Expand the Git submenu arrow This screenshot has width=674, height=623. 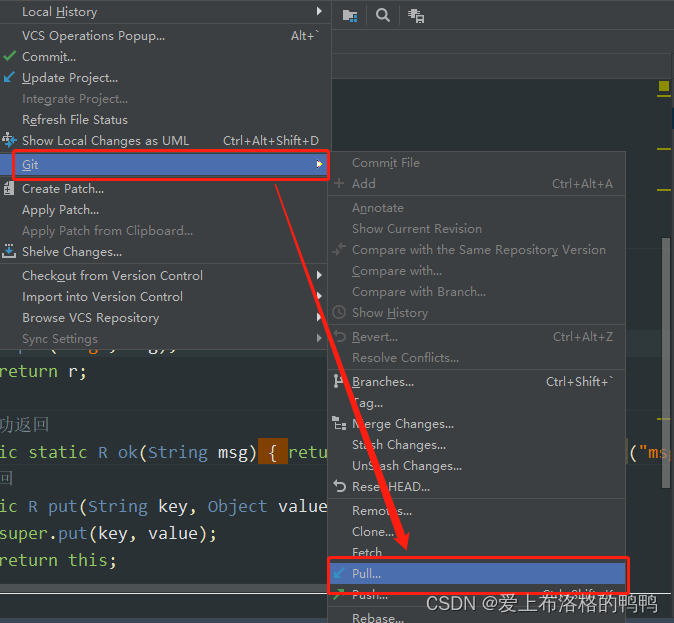[x=319, y=164]
